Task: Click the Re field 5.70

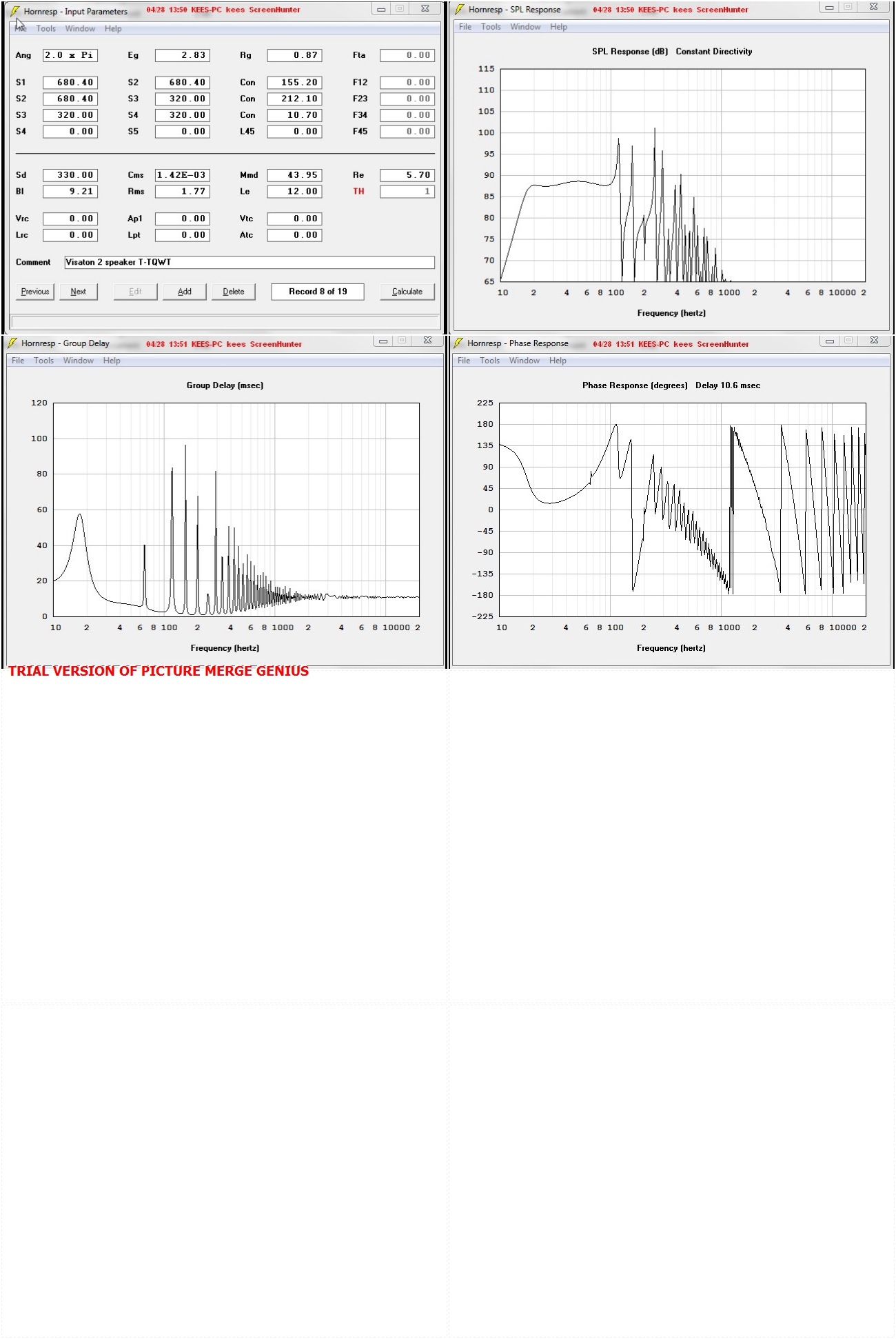Action: (x=407, y=175)
